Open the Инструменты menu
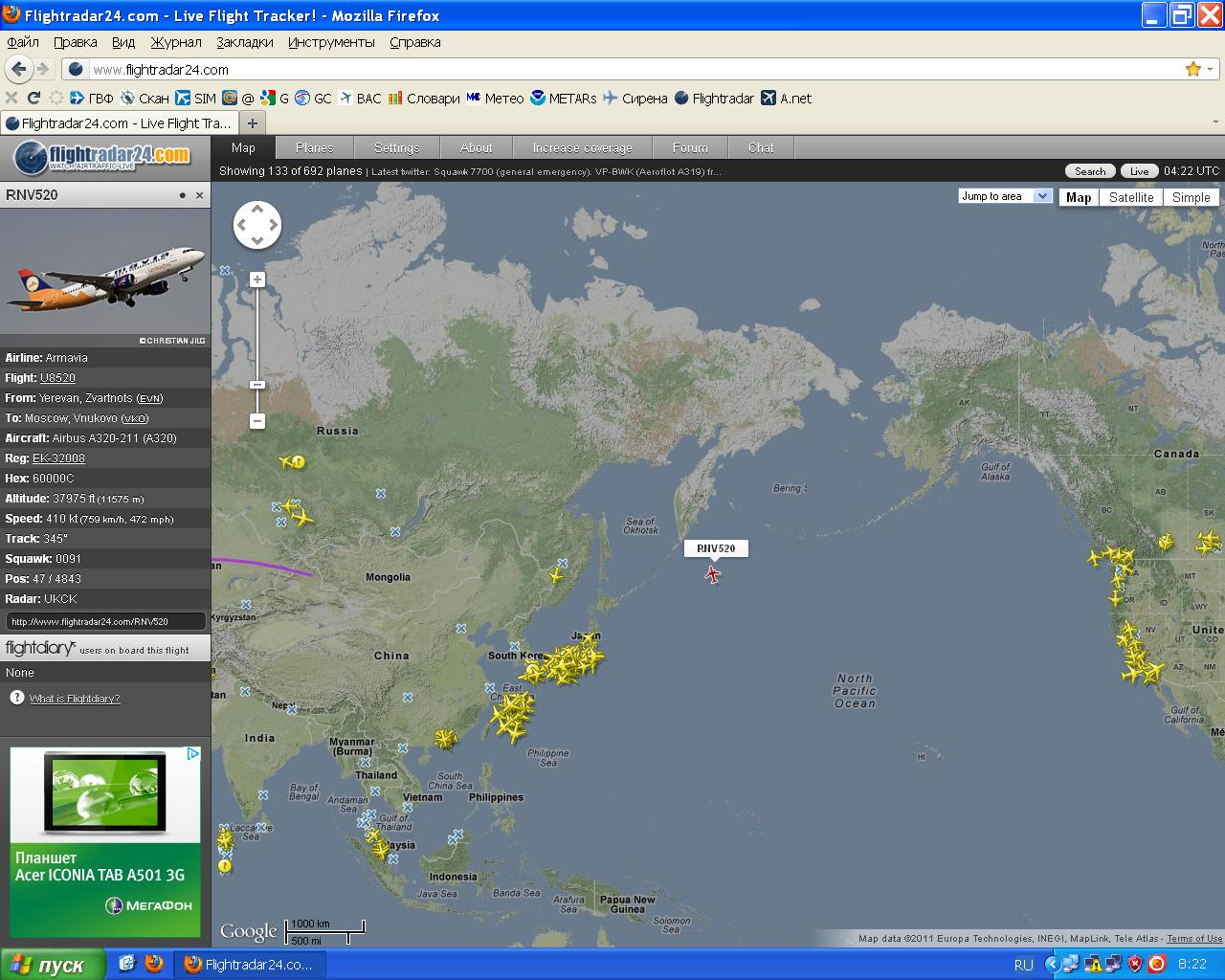This screenshot has height=980, width=1225. click(331, 42)
